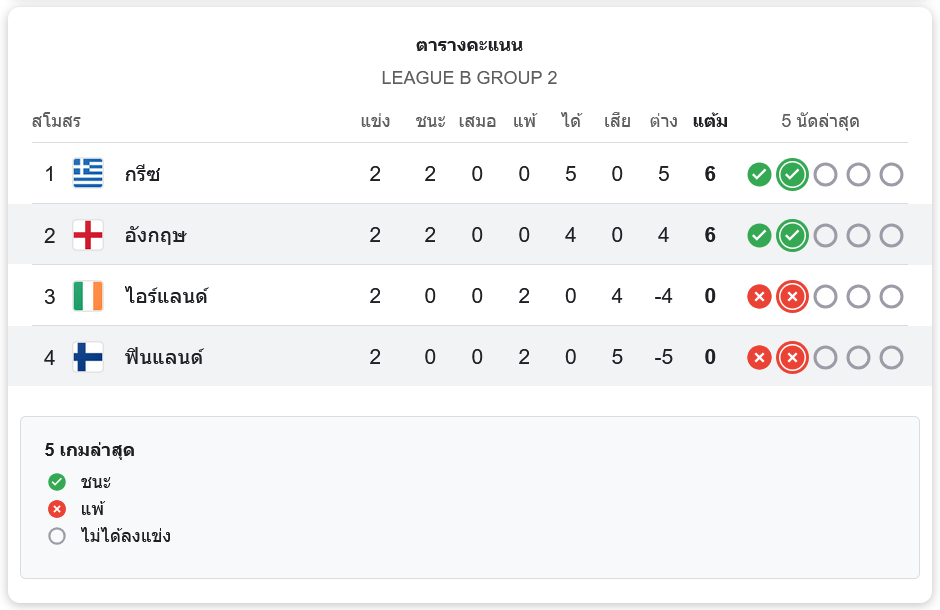Click the แต้ม column header
The width and height of the screenshot is (940, 610).
[710, 121]
